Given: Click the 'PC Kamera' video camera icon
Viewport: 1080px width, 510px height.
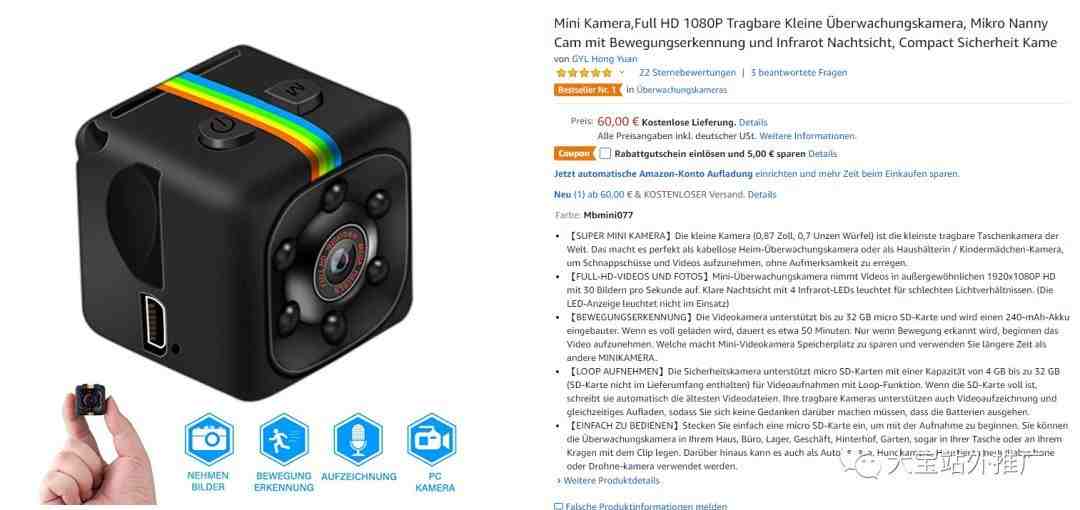Looking at the screenshot, I should coord(432,439).
